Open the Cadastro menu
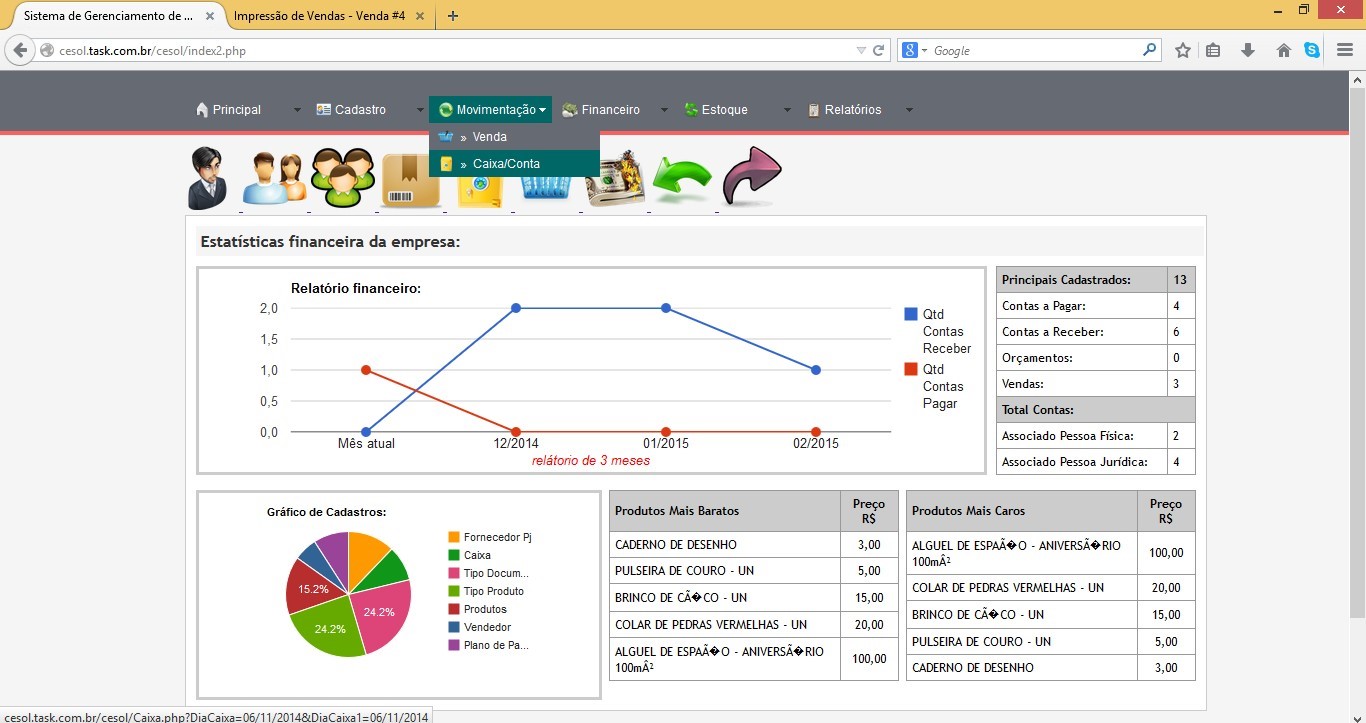1366x723 pixels. pos(360,110)
